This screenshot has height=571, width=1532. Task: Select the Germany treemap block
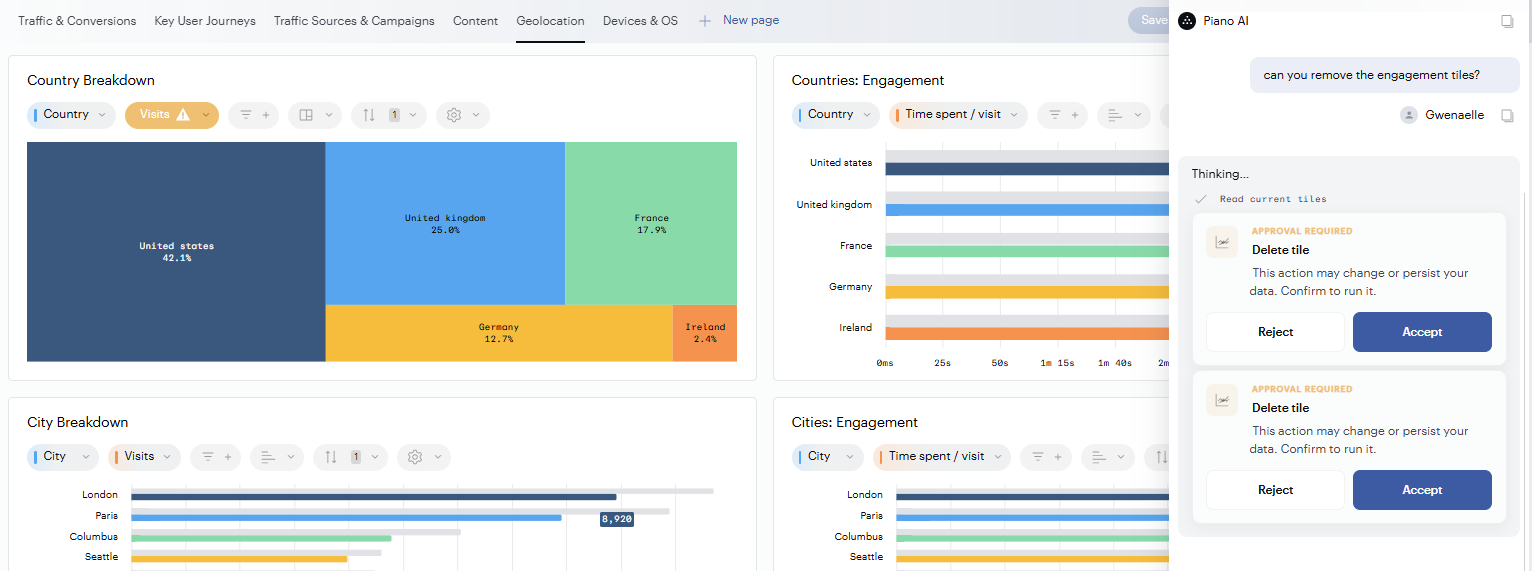pyautogui.click(x=499, y=333)
